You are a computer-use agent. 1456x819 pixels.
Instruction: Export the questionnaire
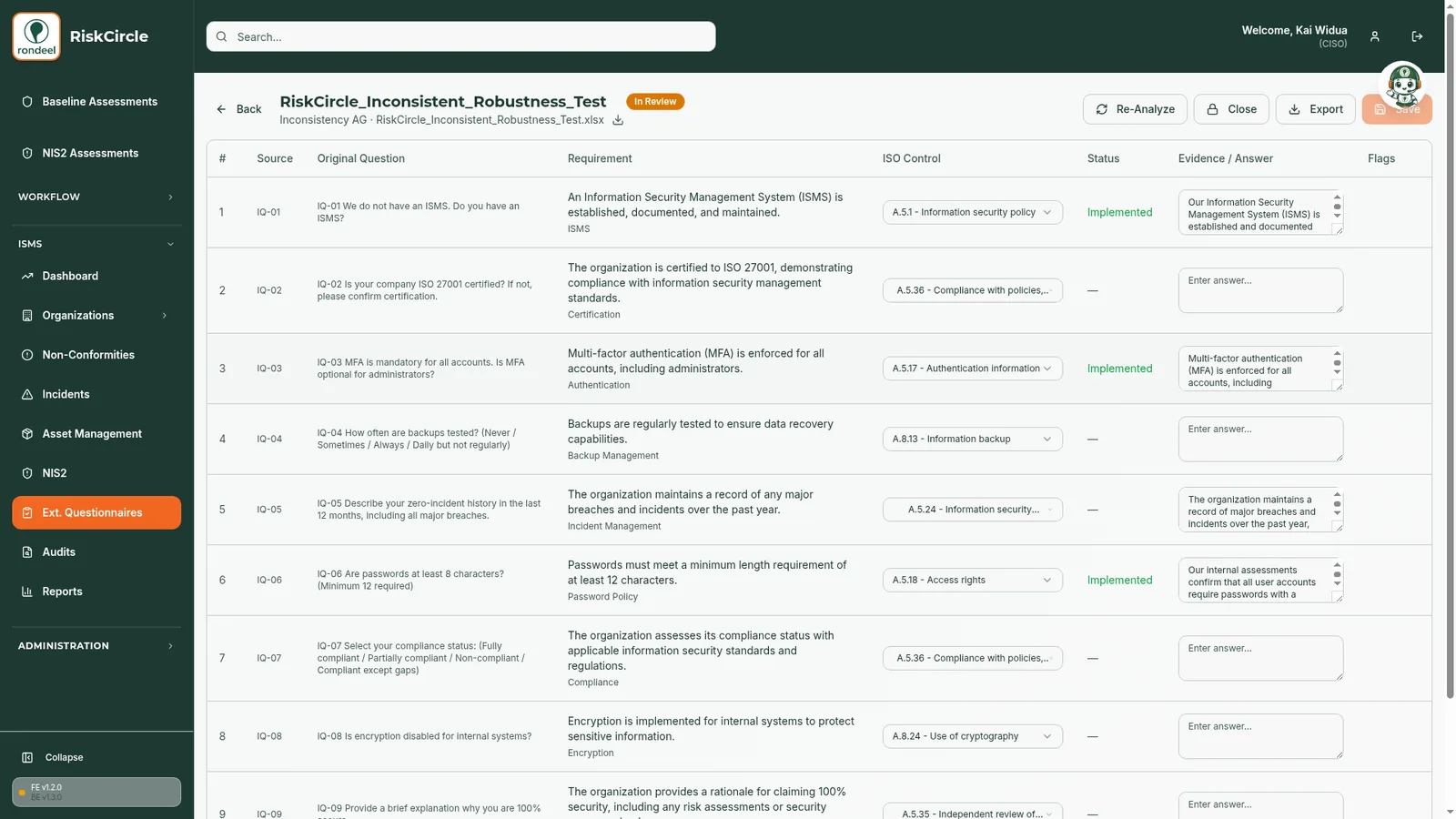tap(1316, 109)
